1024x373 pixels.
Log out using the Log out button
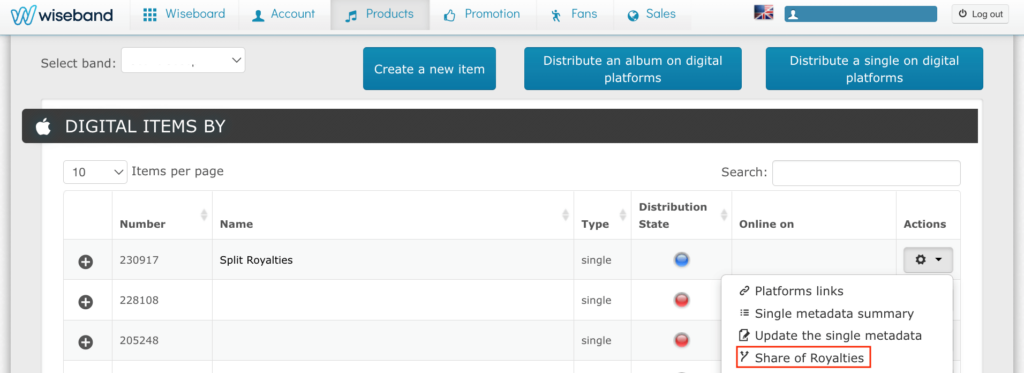point(980,14)
